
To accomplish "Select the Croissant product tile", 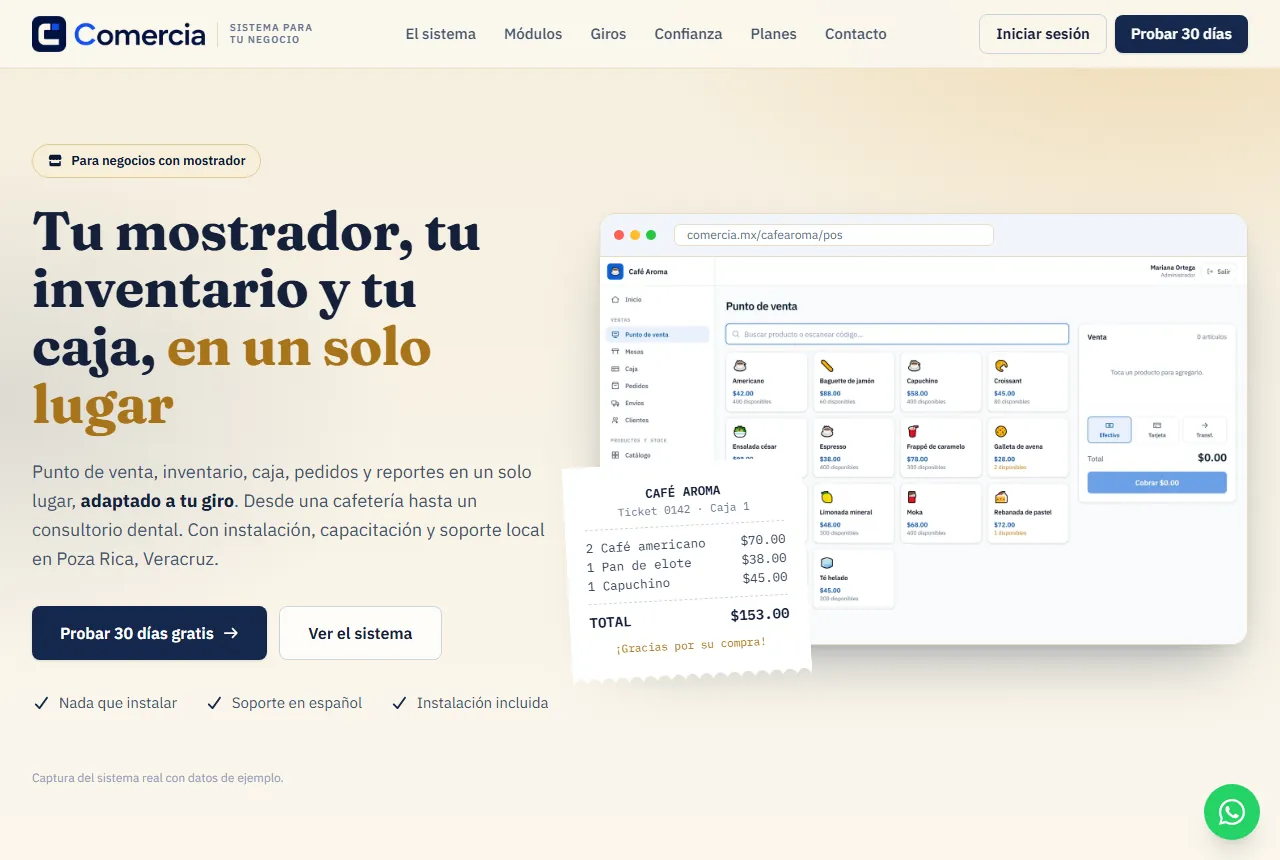I will 1027,382.
